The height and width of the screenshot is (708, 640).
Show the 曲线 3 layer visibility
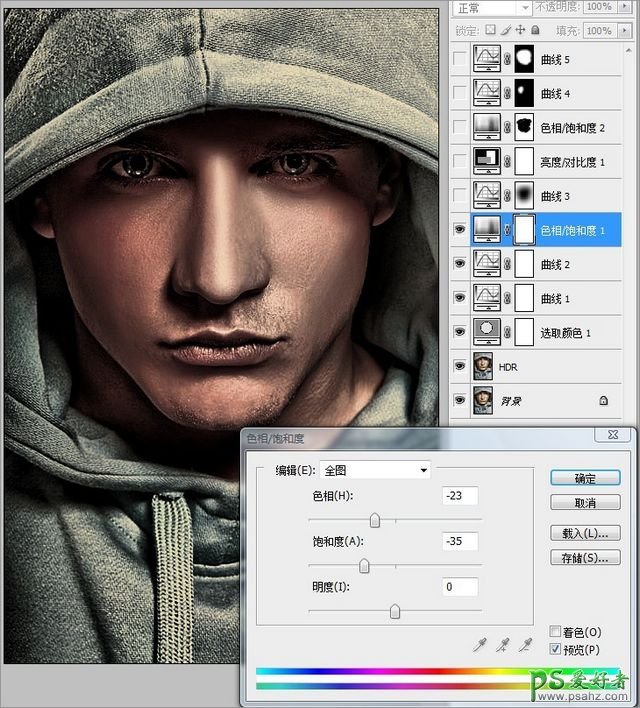point(459,196)
